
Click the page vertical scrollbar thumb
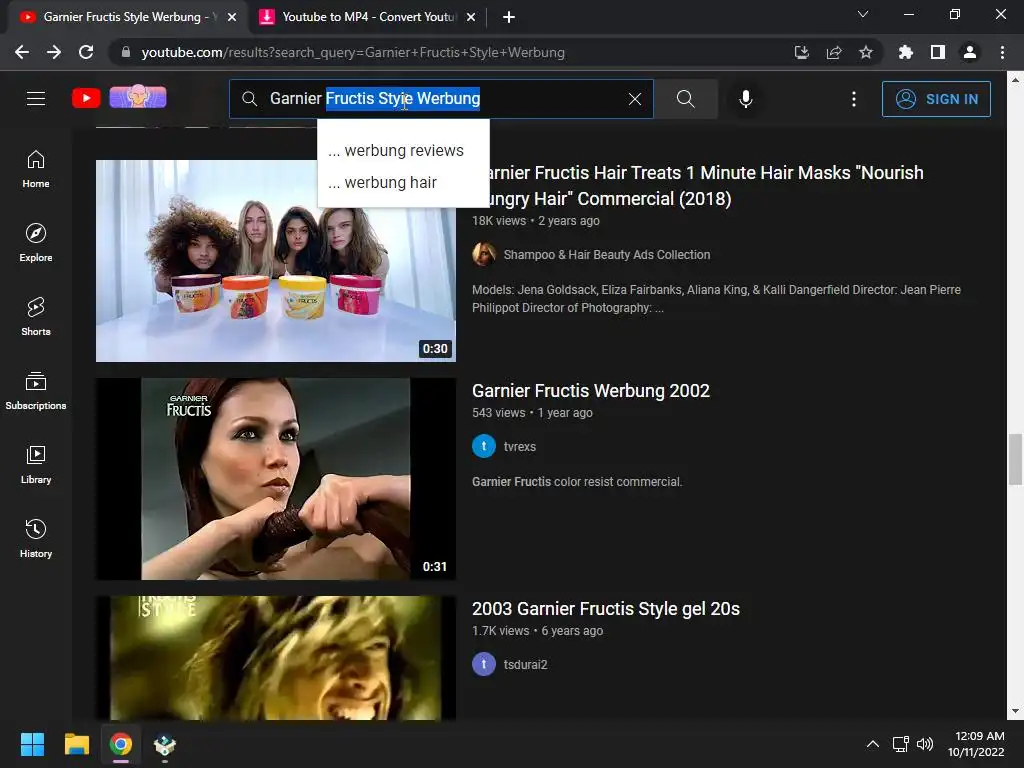[1015, 459]
